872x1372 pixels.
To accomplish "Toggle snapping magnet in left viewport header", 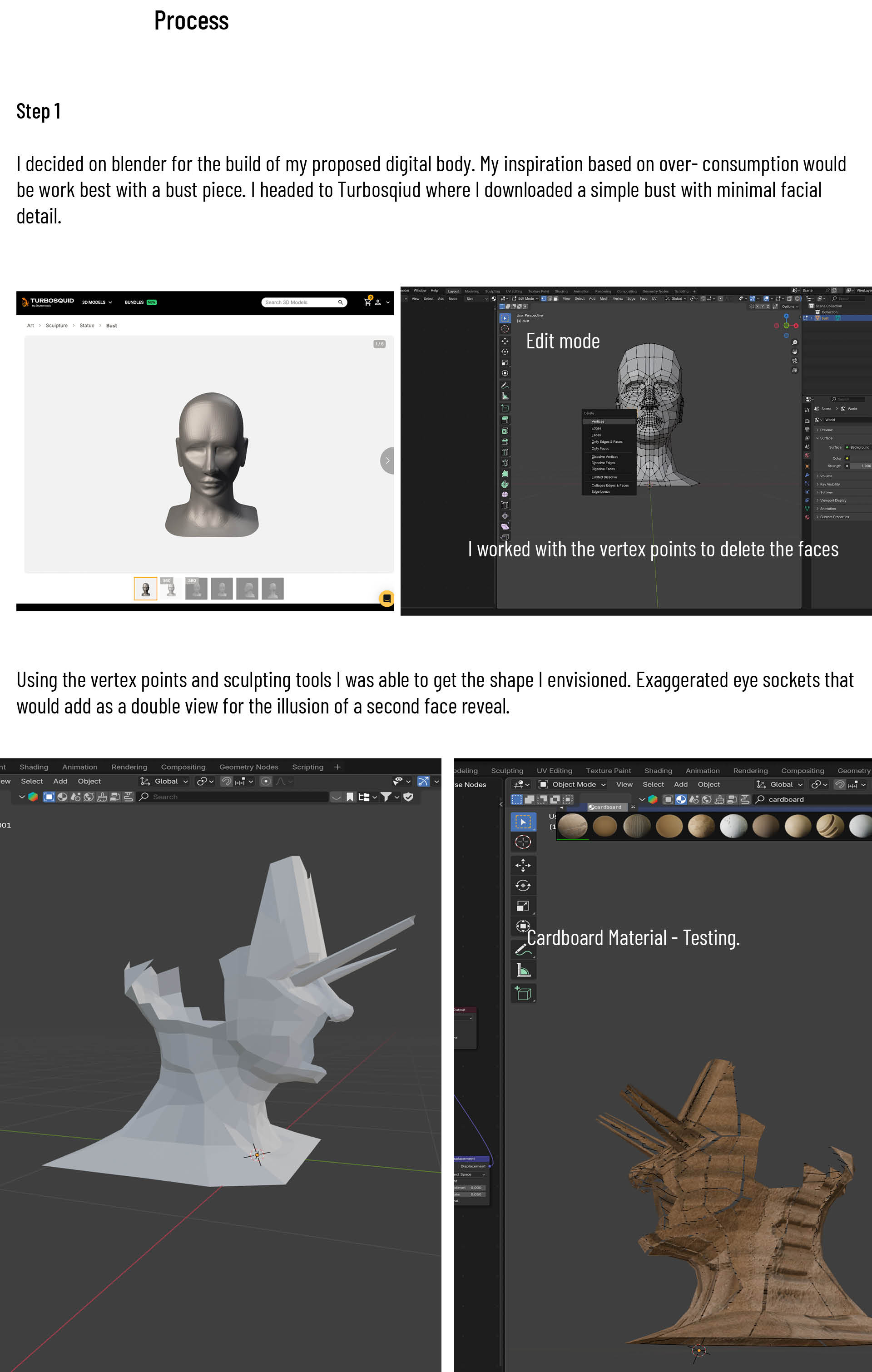I will tap(227, 781).
